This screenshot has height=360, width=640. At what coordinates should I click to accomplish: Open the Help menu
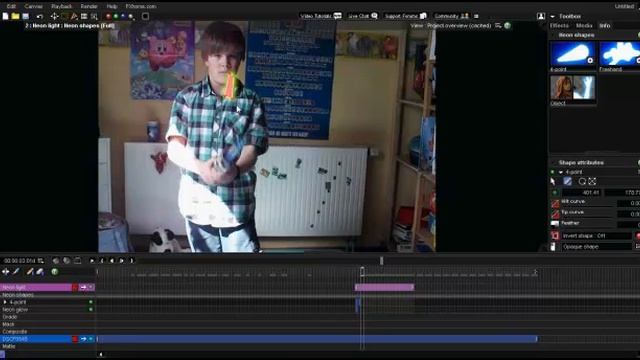(x=111, y=6)
